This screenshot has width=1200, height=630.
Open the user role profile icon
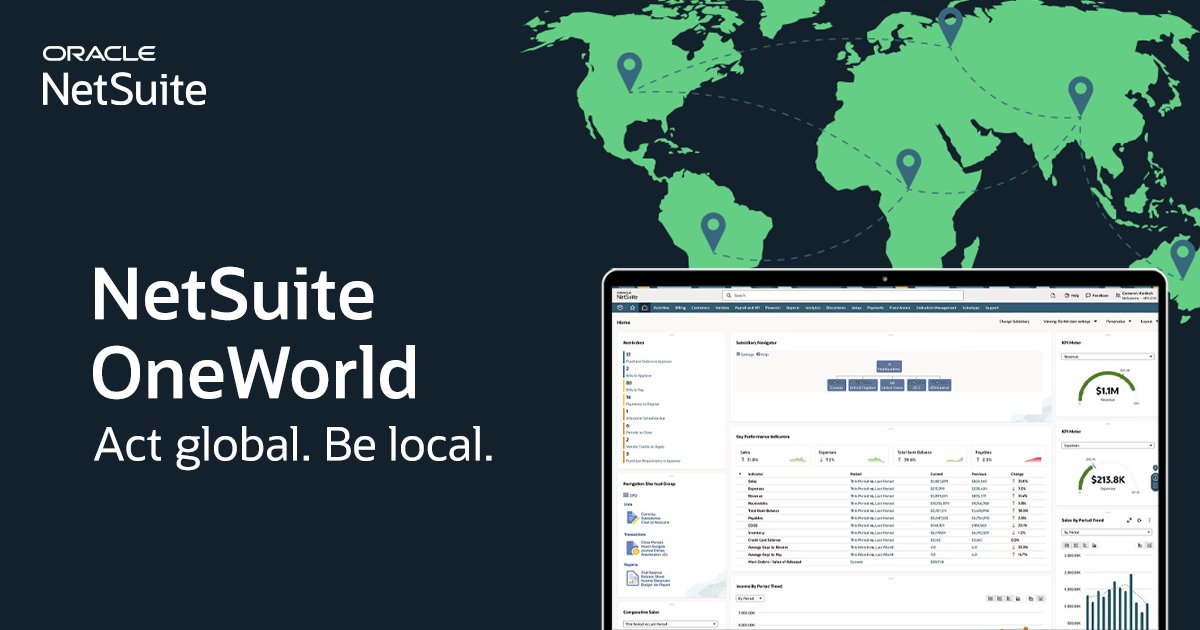1118,295
